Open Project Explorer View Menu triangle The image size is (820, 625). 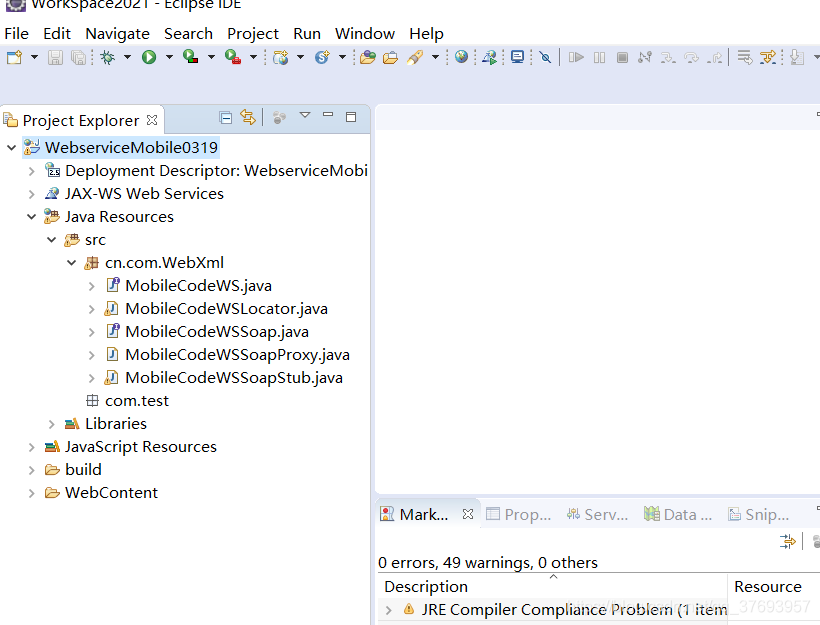pos(305,115)
